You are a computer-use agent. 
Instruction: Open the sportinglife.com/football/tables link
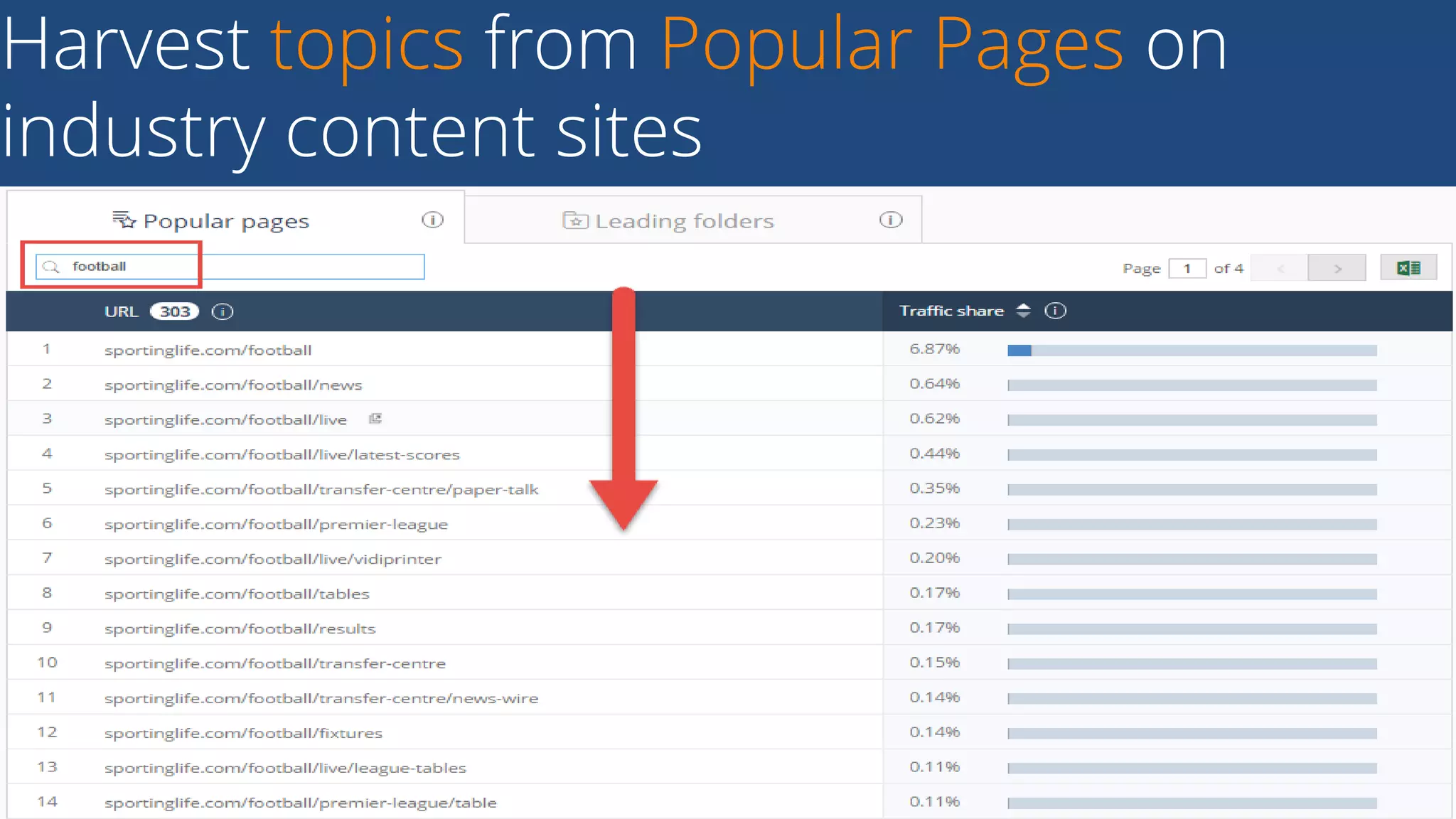click(x=237, y=594)
